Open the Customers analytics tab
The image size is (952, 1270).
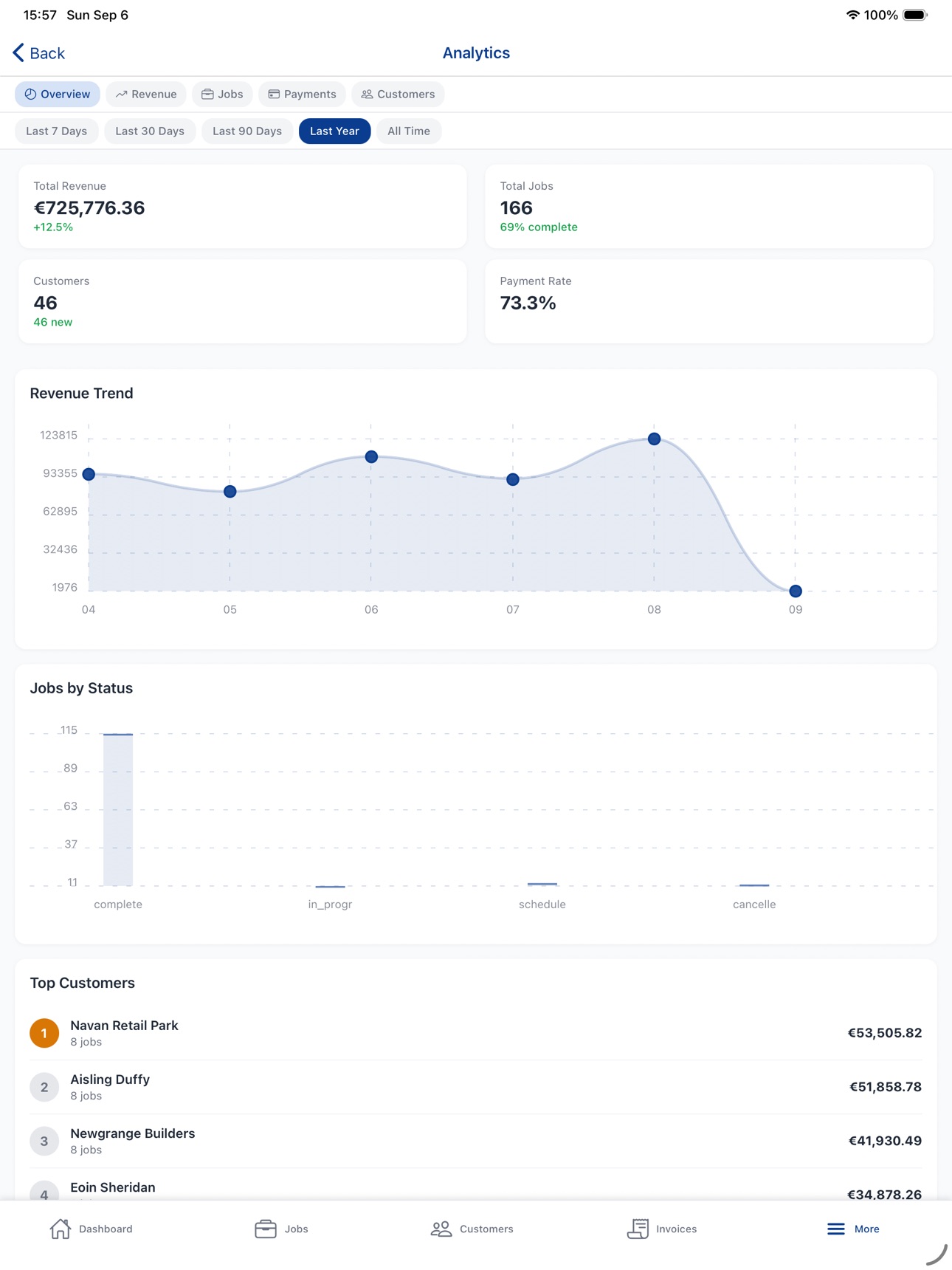[x=398, y=94]
